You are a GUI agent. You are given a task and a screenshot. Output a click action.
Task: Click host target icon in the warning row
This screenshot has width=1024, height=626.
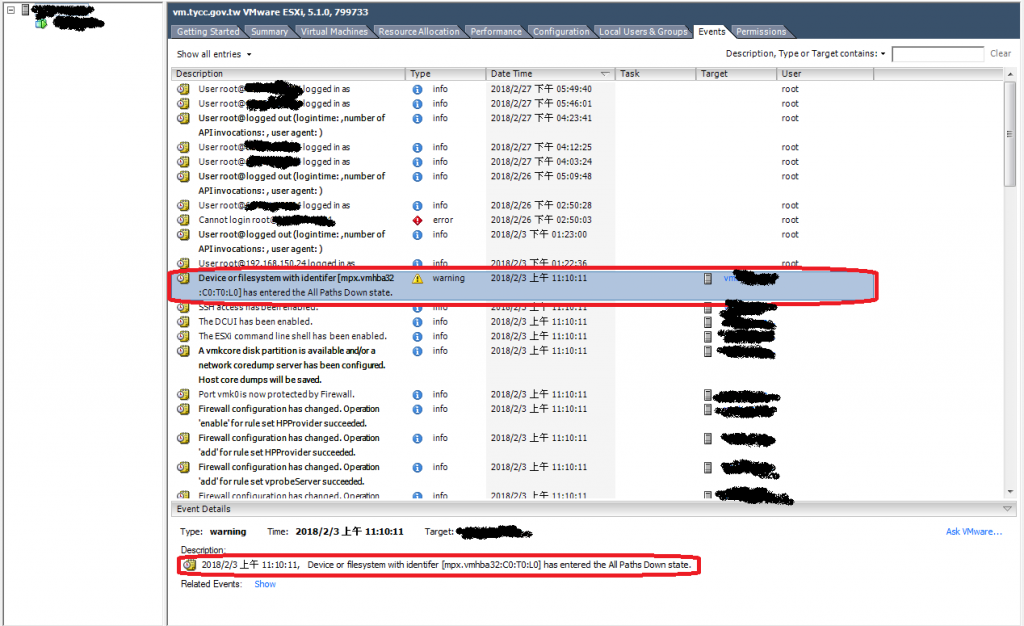(707, 279)
